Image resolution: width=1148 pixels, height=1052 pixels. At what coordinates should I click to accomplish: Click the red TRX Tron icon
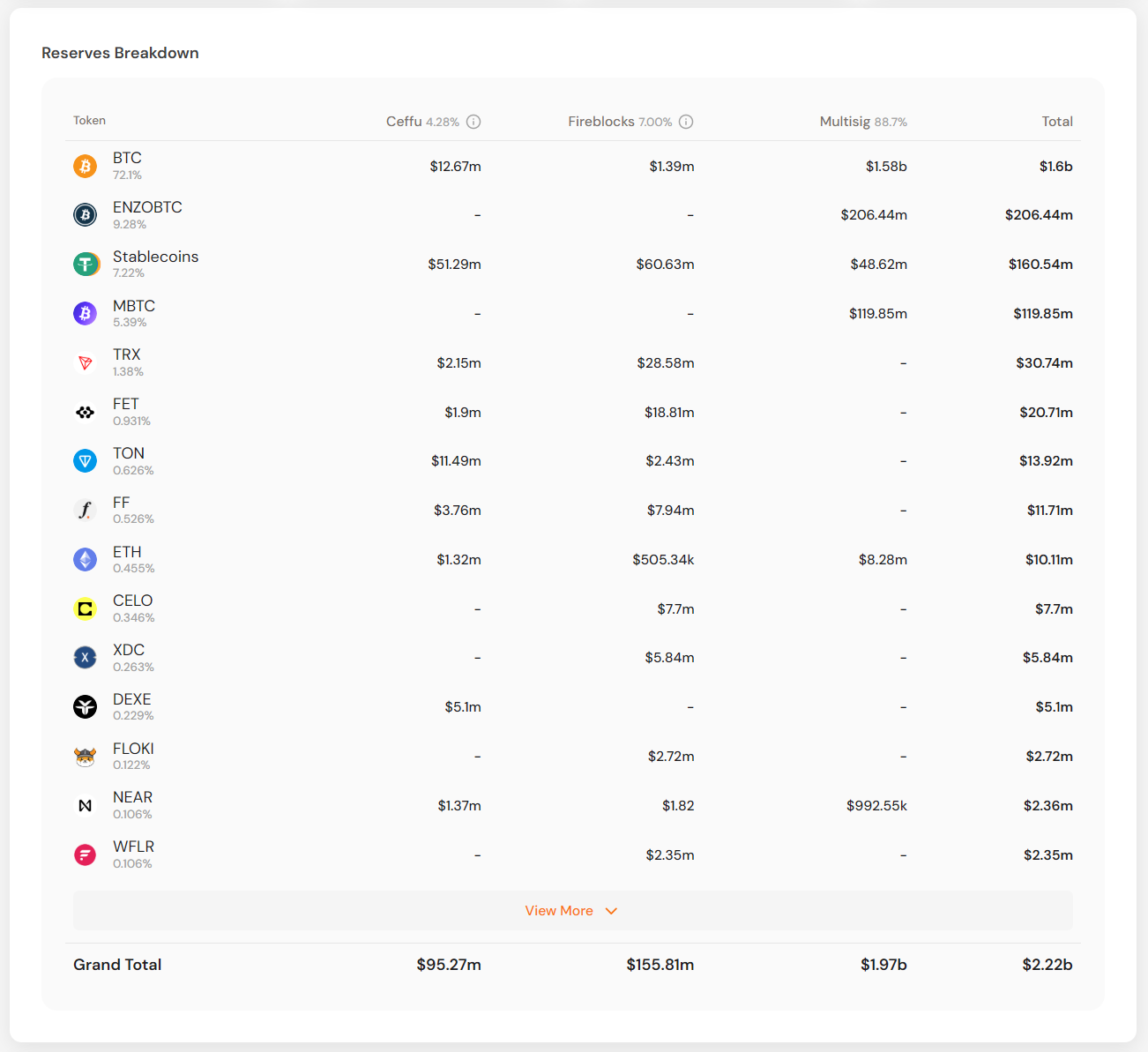tap(85, 362)
